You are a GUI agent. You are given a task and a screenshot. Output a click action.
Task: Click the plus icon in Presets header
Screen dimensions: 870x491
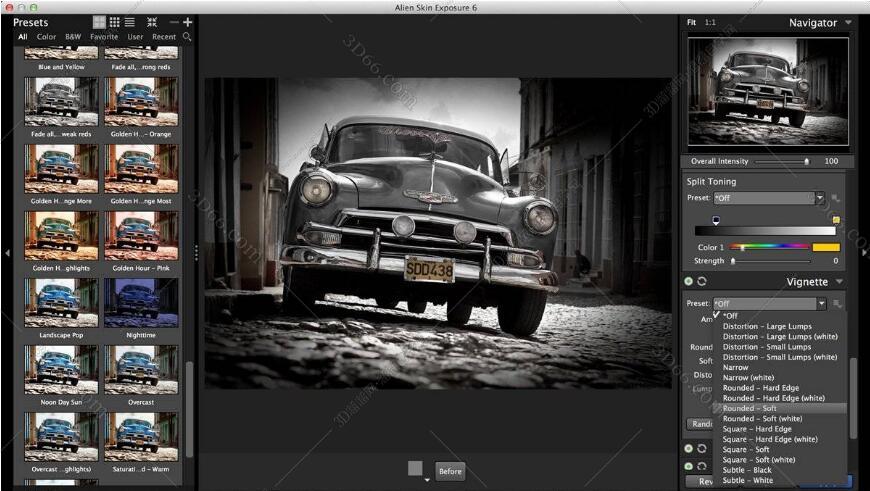pyautogui.click(x=188, y=22)
